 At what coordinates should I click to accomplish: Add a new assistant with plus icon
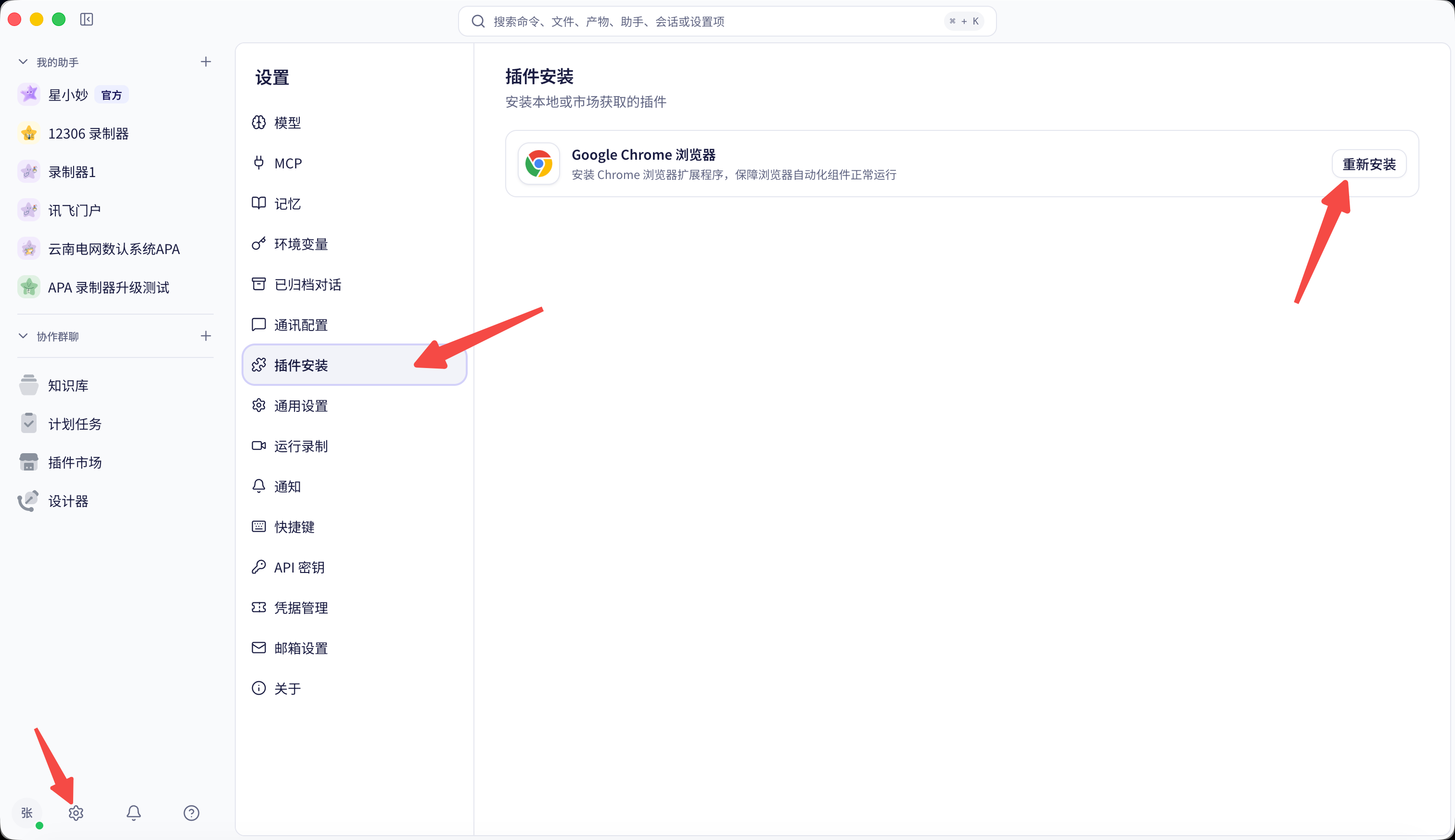205,62
